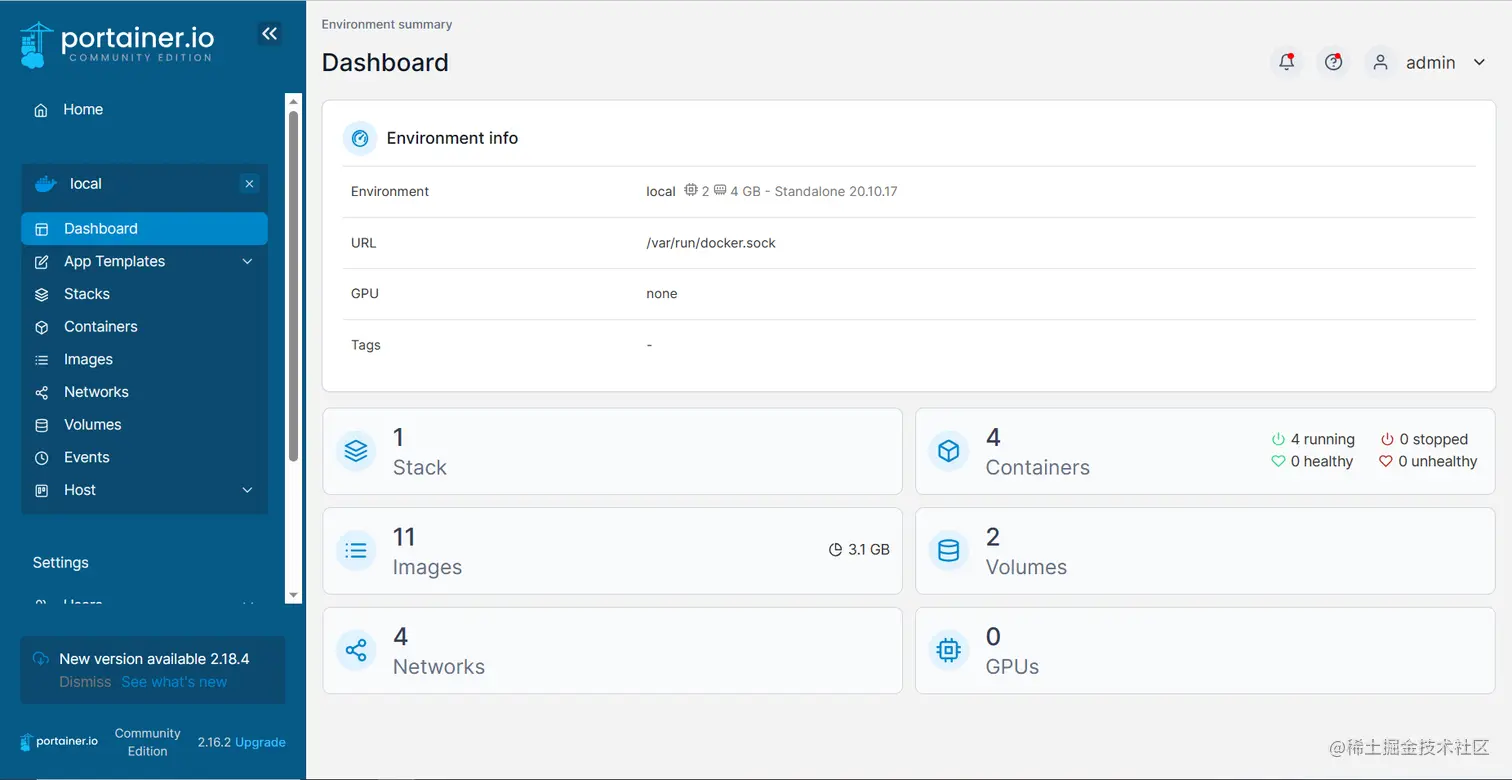Click the Volumes database icon
The height and width of the screenshot is (780, 1512).
948,551
